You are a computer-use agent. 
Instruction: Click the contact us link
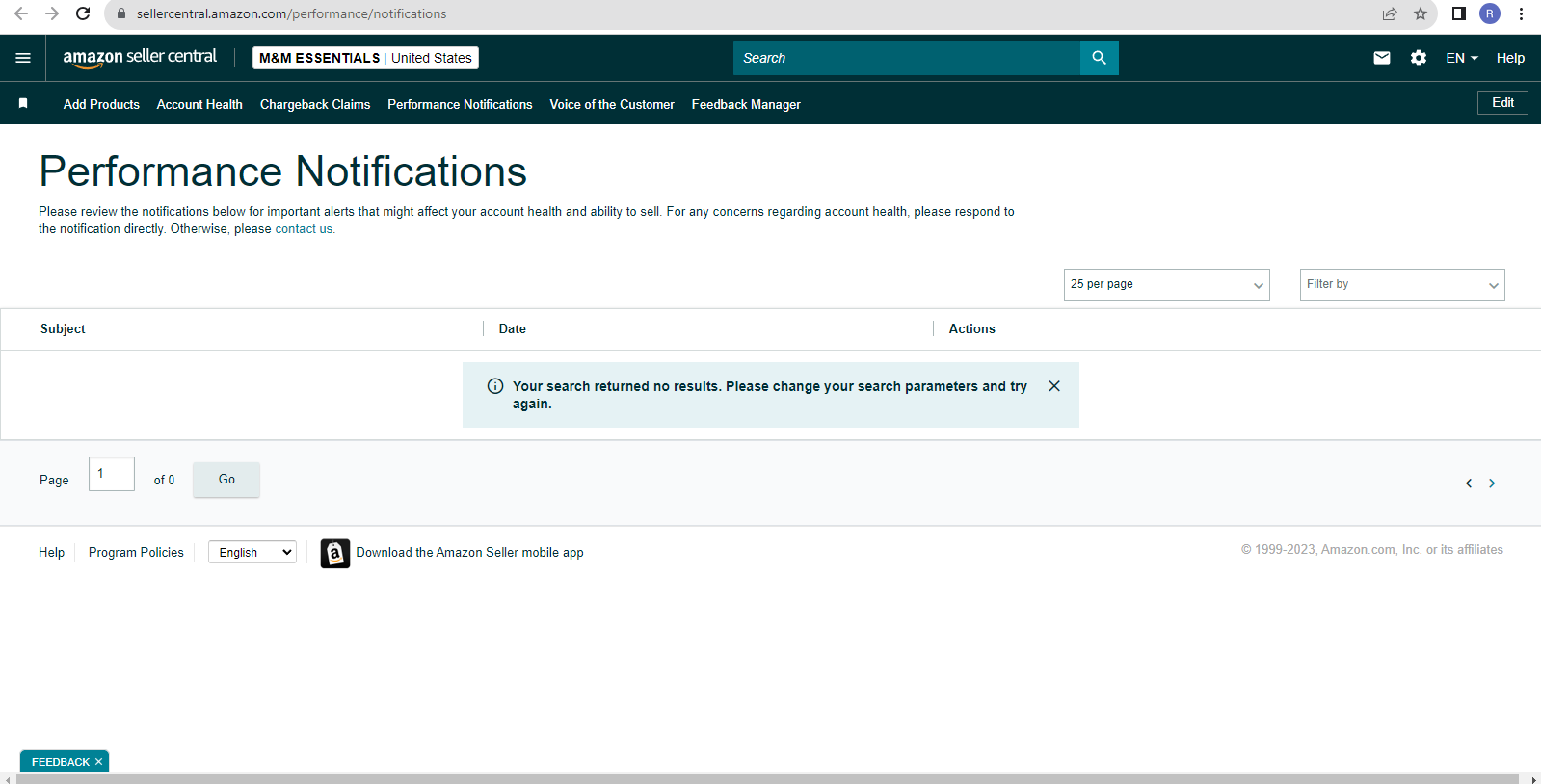pos(304,229)
